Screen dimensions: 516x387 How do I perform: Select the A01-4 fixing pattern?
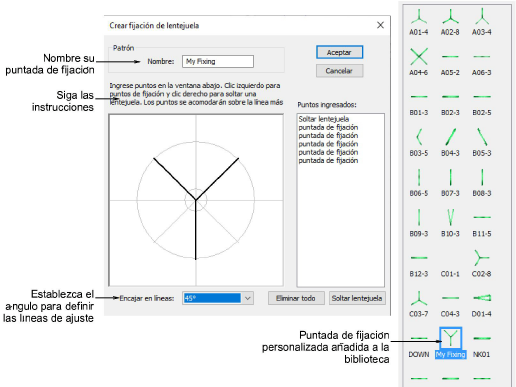point(419,22)
